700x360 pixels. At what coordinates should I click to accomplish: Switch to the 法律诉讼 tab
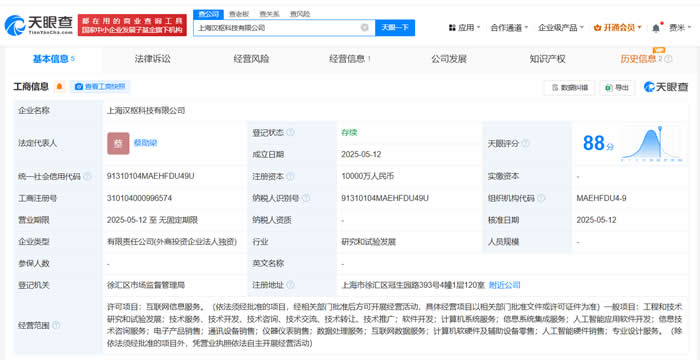pos(153,59)
